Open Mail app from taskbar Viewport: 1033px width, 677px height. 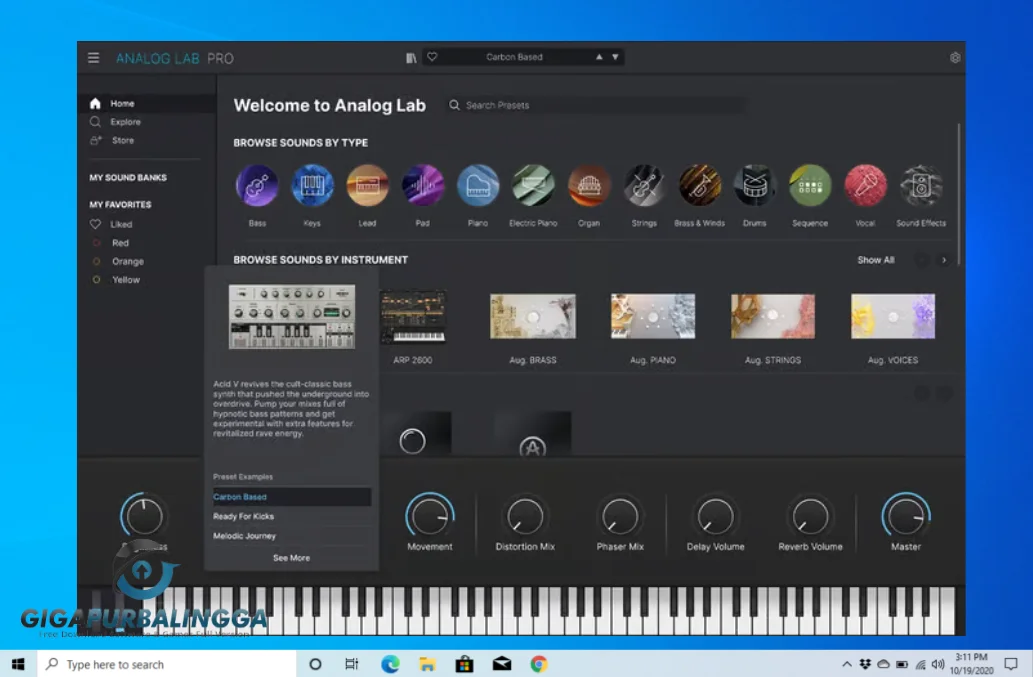click(x=502, y=664)
